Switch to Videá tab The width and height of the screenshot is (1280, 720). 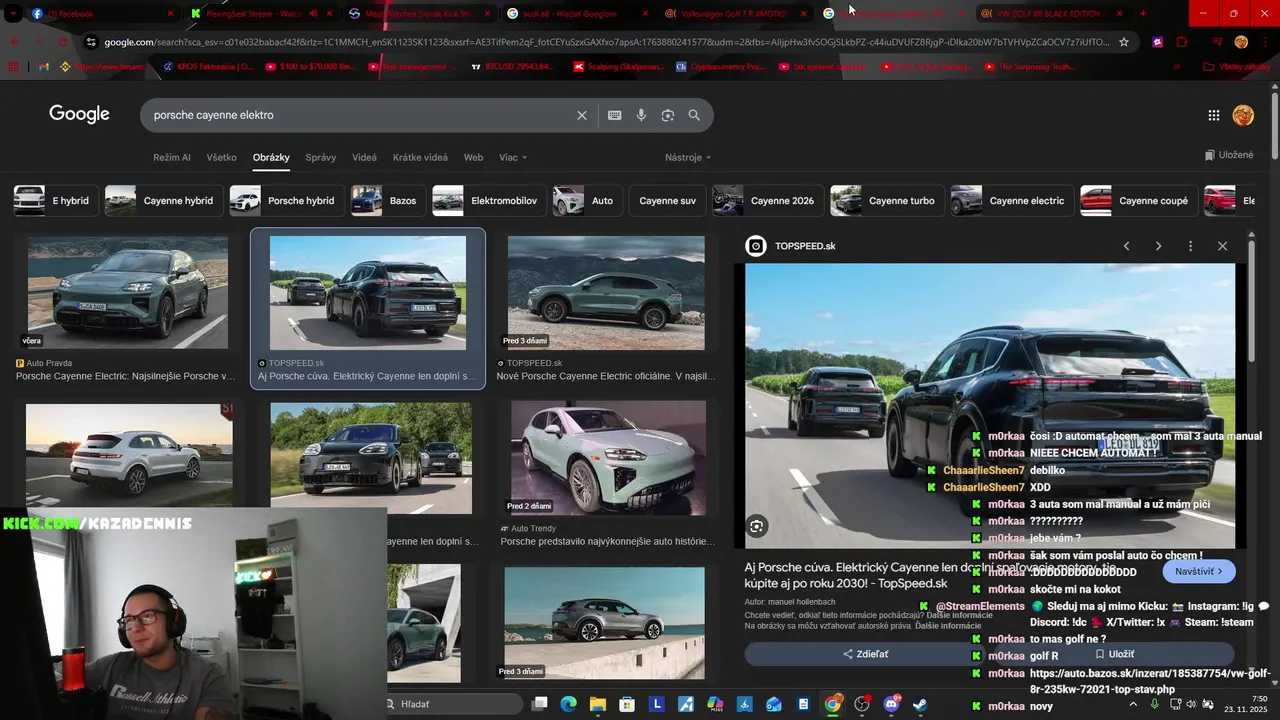click(x=365, y=157)
